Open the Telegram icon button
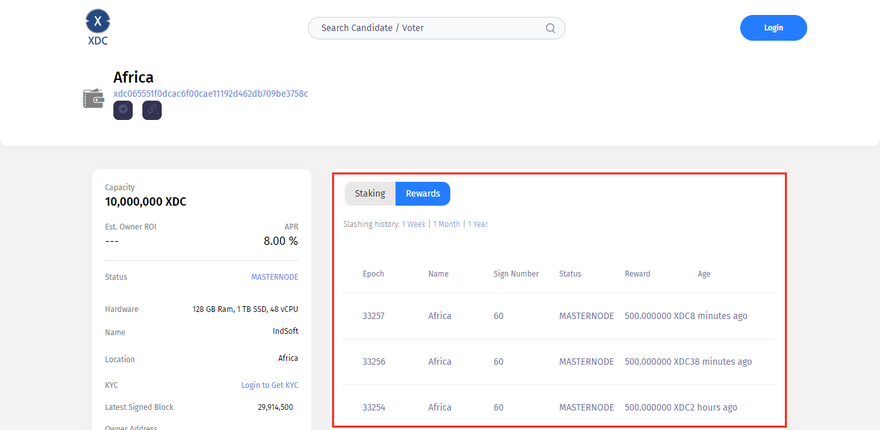Screen dimensions: 880x430 click(x=123, y=110)
